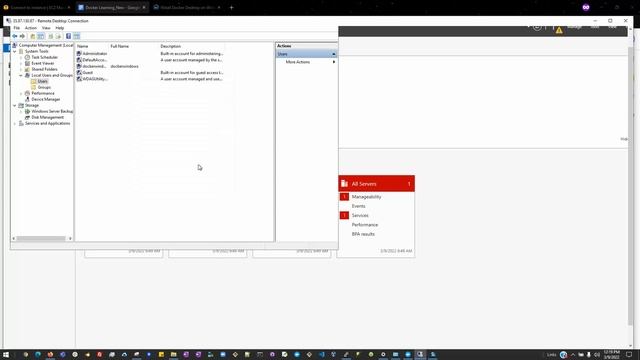Click the Back arrow in Computer Management toolbar

[x=15, y=36]
